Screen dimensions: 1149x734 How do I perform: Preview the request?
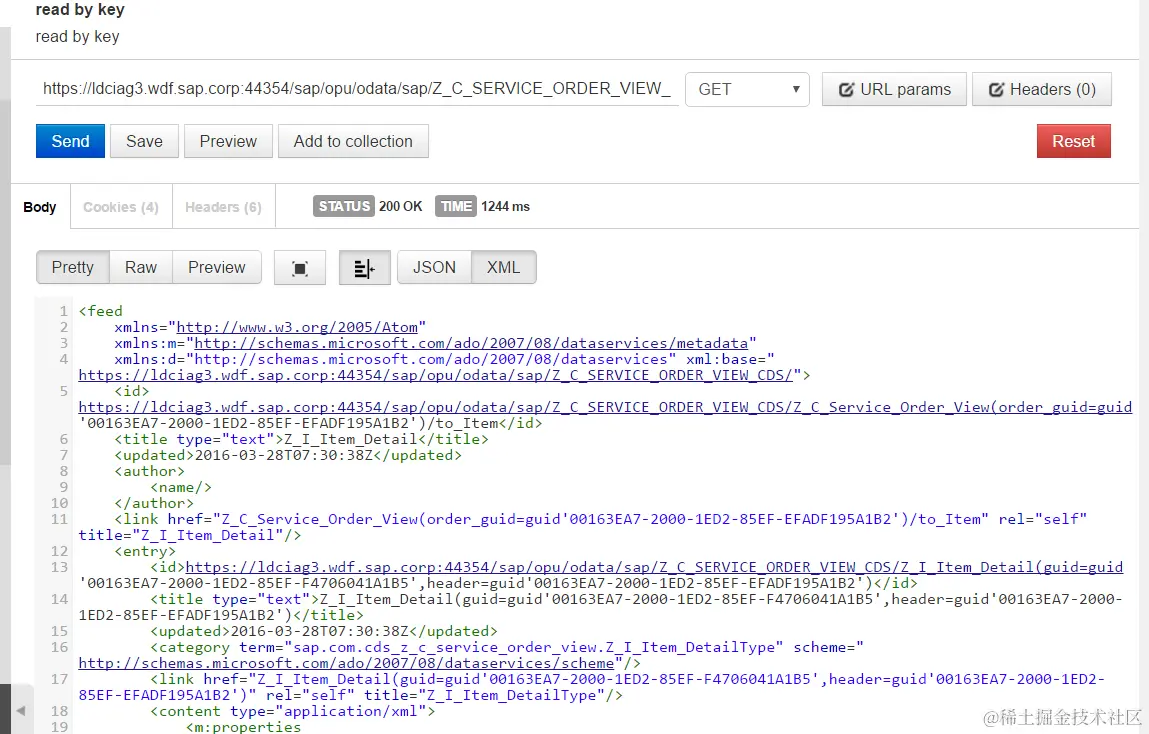(x=228, y=141)
